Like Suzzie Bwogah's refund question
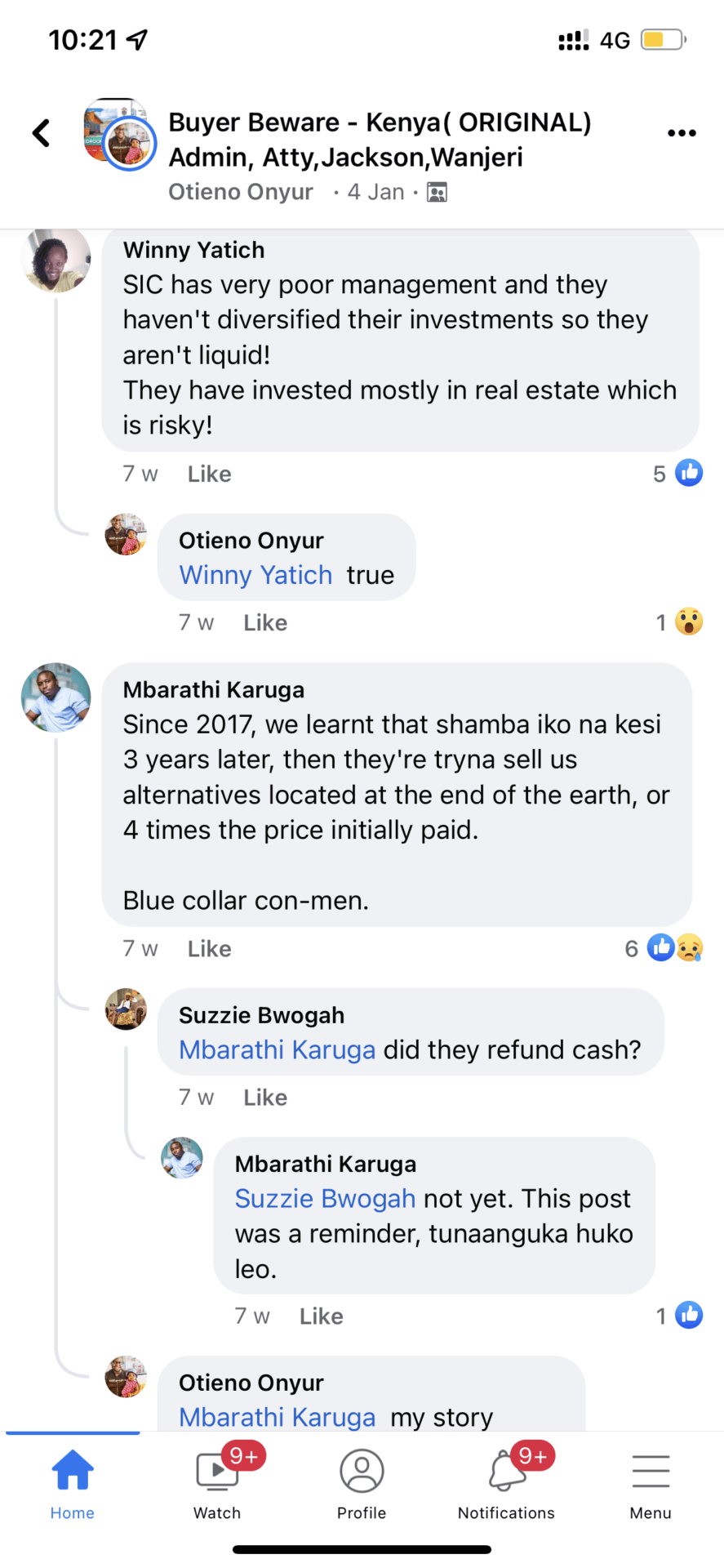Screen dimensions: 724x1568 tap(265, 1098)
